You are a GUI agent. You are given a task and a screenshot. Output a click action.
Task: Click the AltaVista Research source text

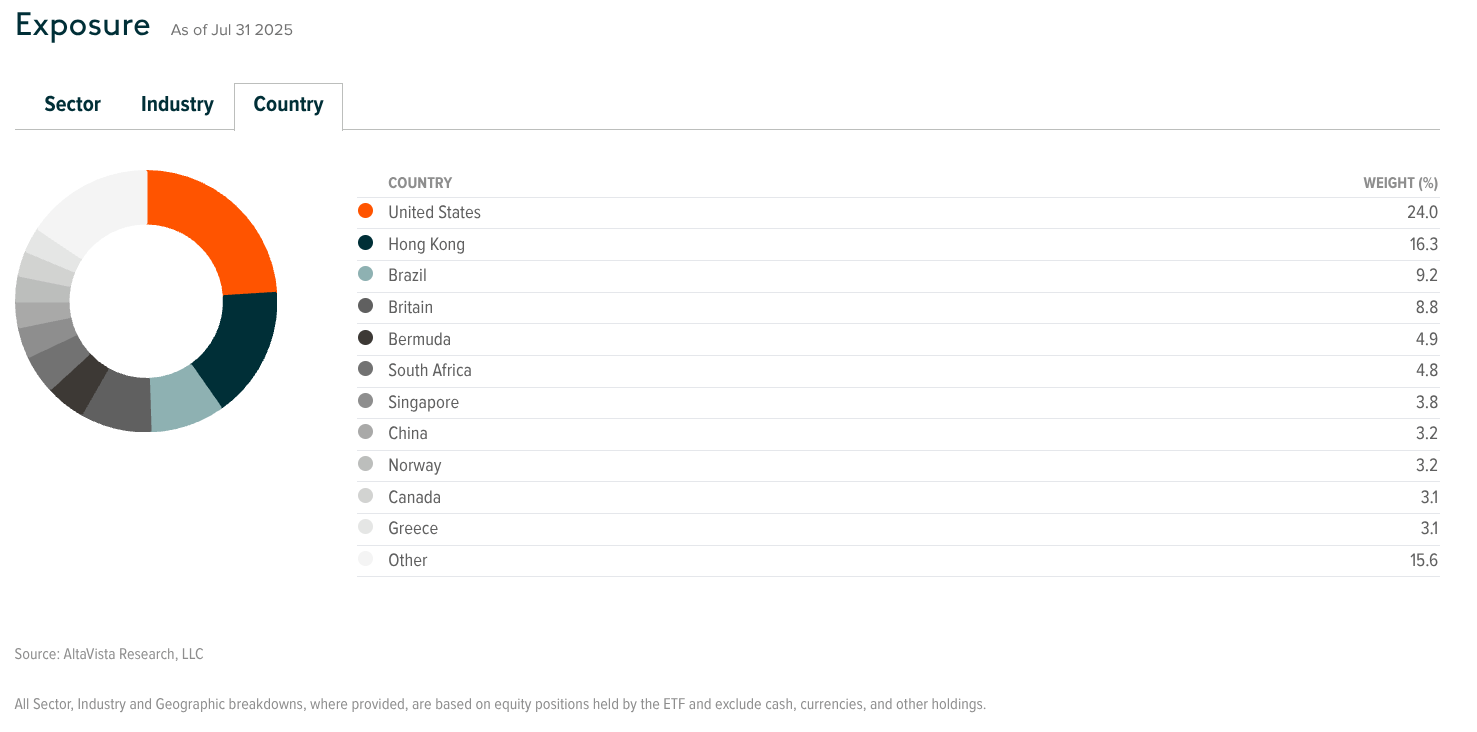(109, 654)
